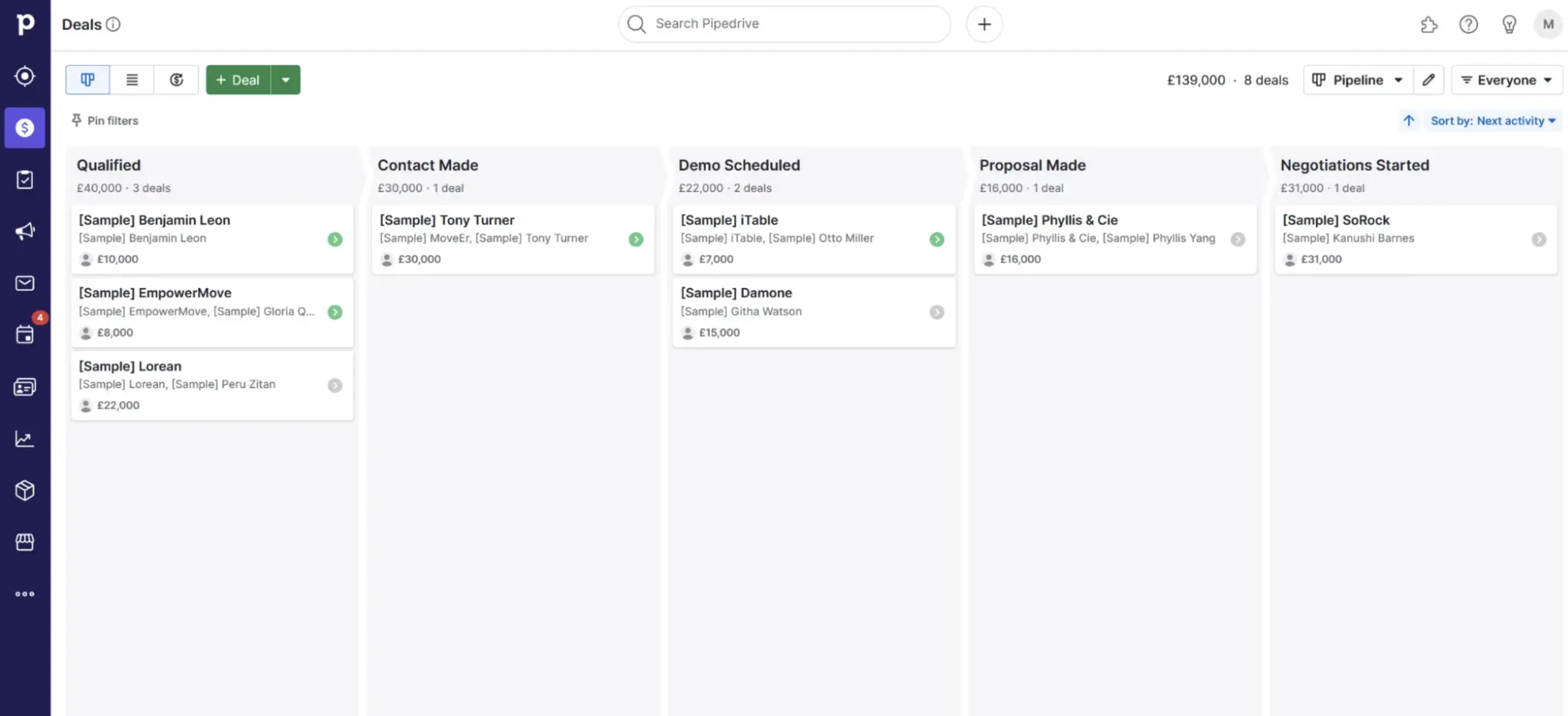Open [Sample] Tony Turner deal
This screenshot has width=1568, height=716.
point(513,239)
